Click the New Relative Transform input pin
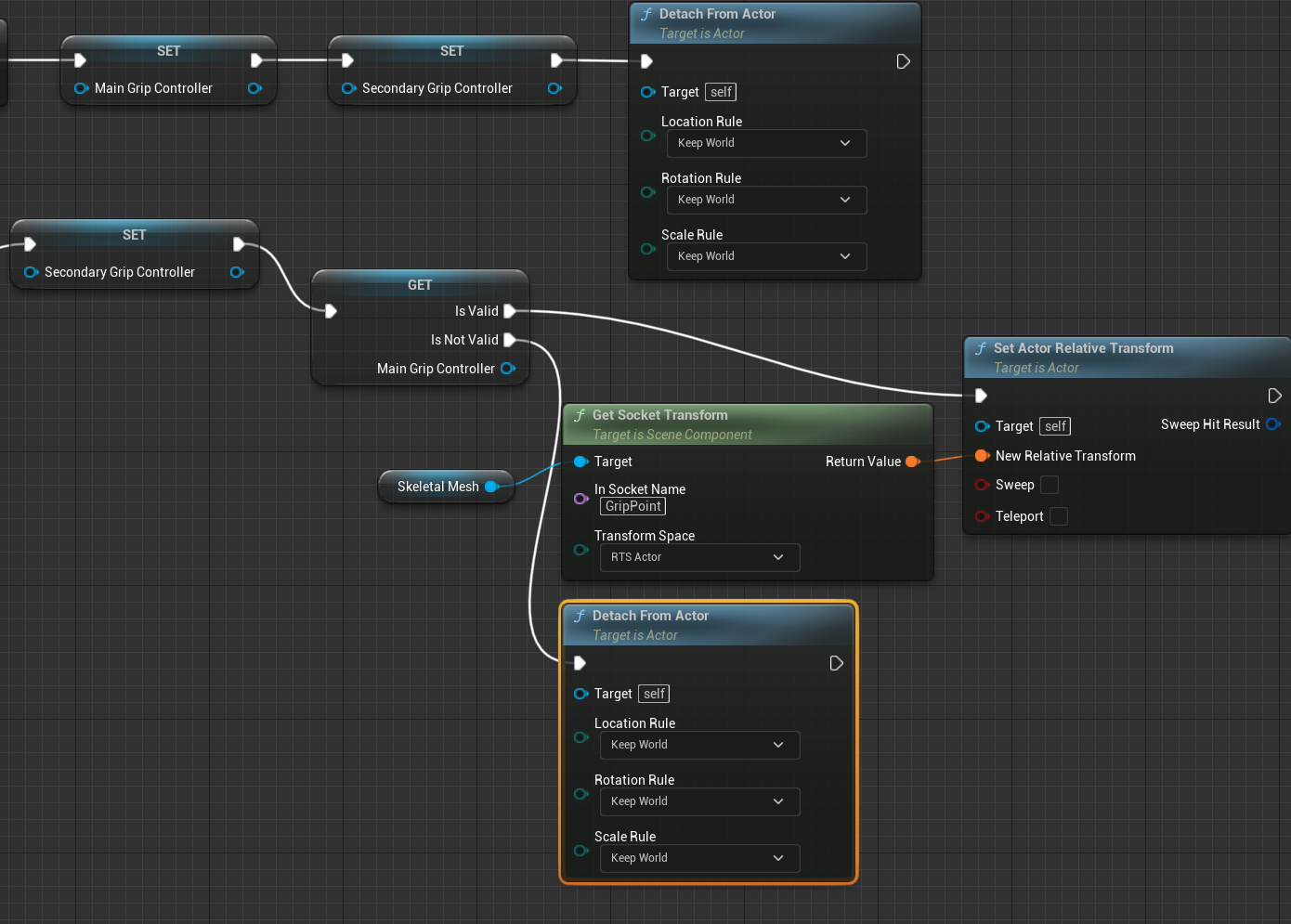 [x=982, y=456]
